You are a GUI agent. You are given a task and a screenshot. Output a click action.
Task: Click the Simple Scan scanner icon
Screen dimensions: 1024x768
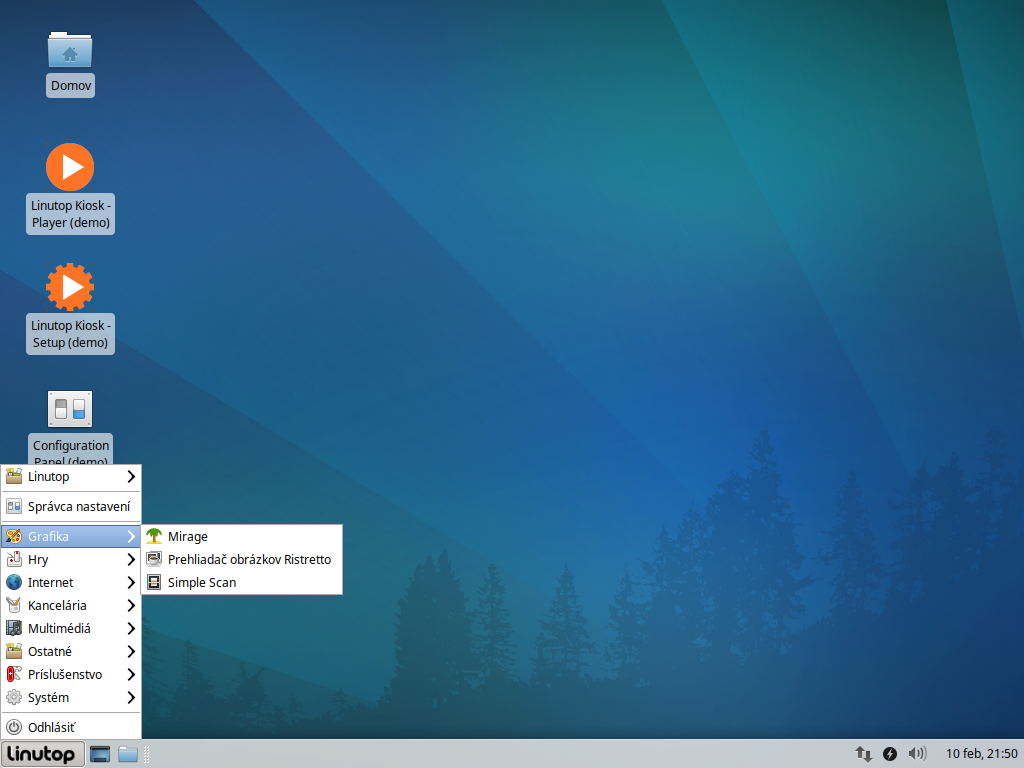coord(154,582)
